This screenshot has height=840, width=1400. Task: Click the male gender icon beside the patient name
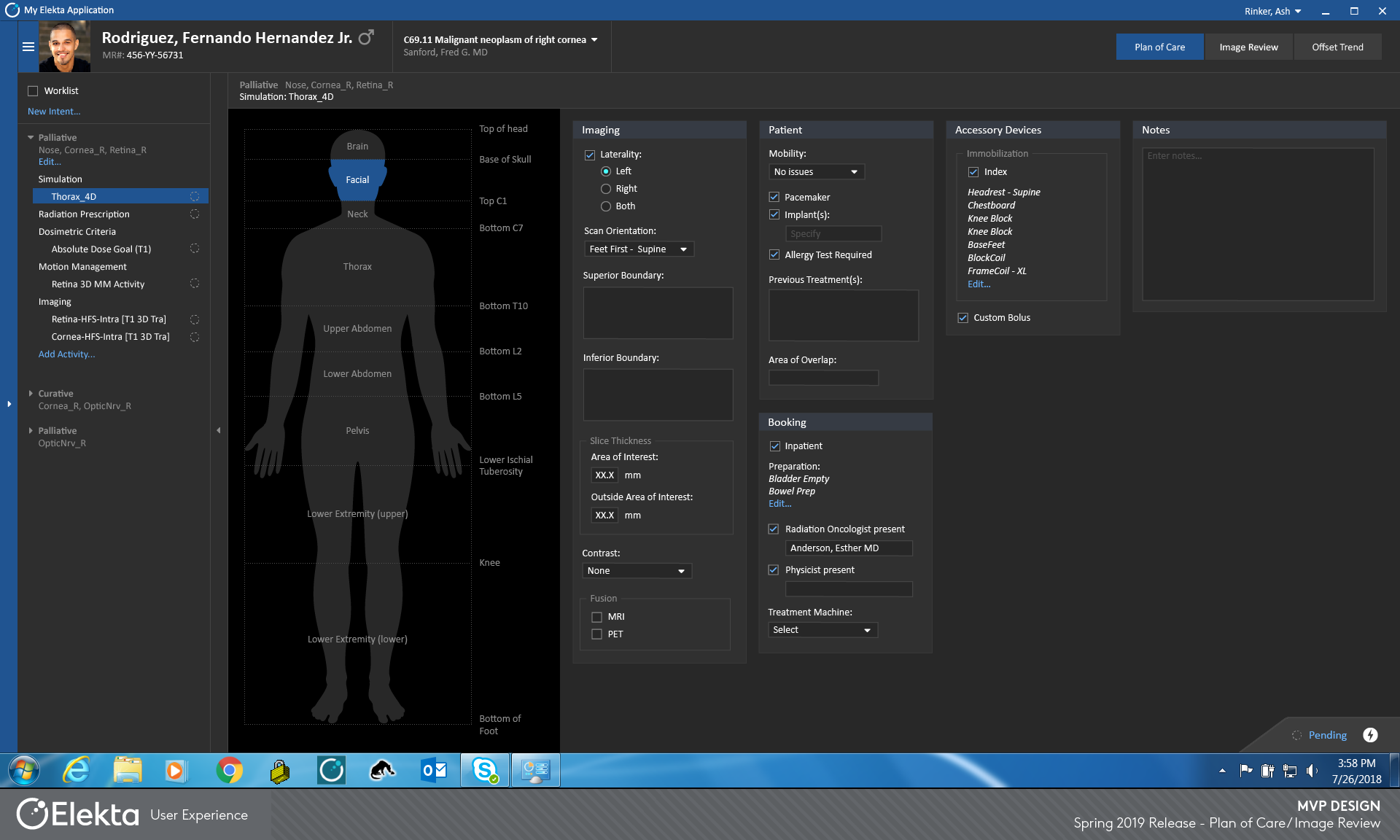point(365,36)
